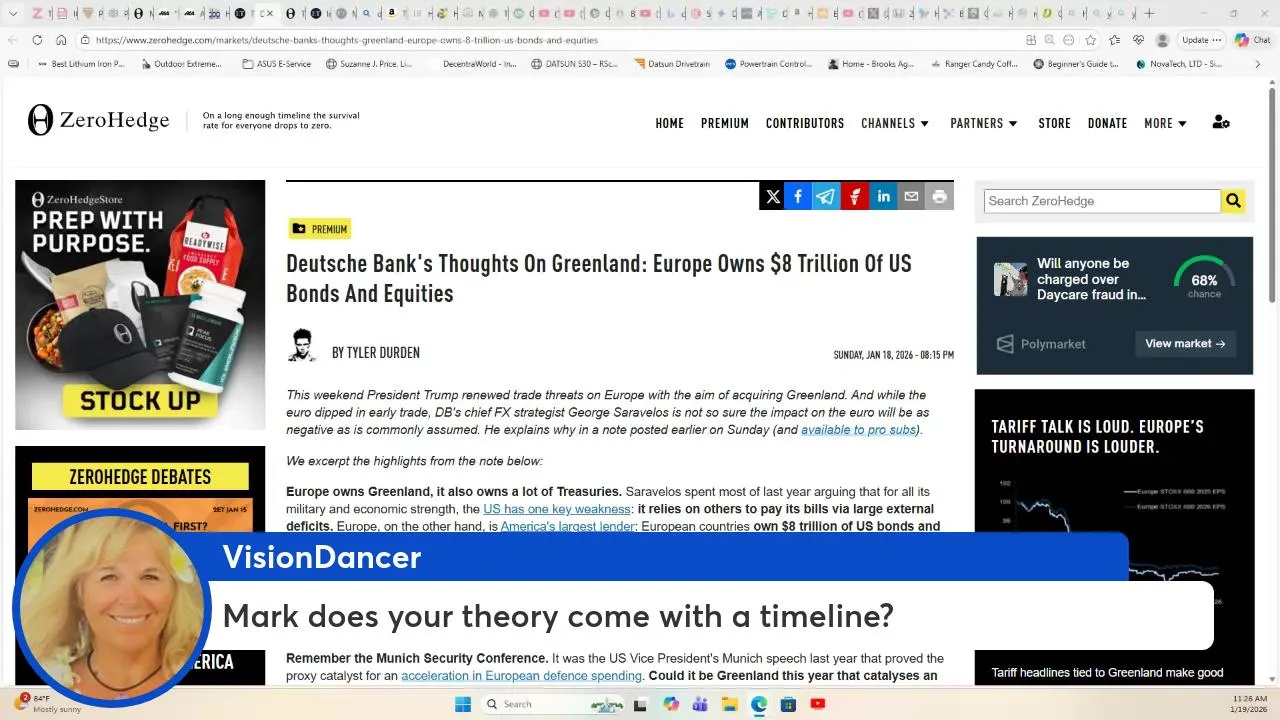Open the 'Prep With Purpose' store ad
Image resolution: width=1280 pixels, height=720 pixels.
(x=140, y=305)
